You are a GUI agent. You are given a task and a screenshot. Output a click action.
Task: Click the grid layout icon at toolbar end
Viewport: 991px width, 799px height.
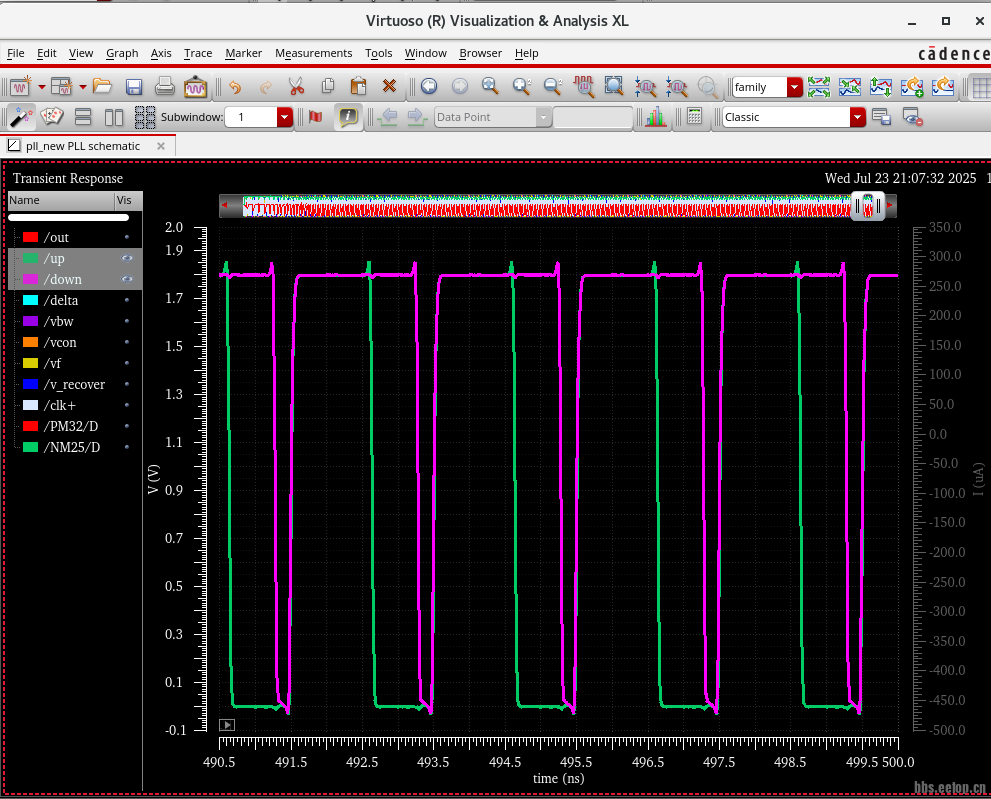coord(981,87)
